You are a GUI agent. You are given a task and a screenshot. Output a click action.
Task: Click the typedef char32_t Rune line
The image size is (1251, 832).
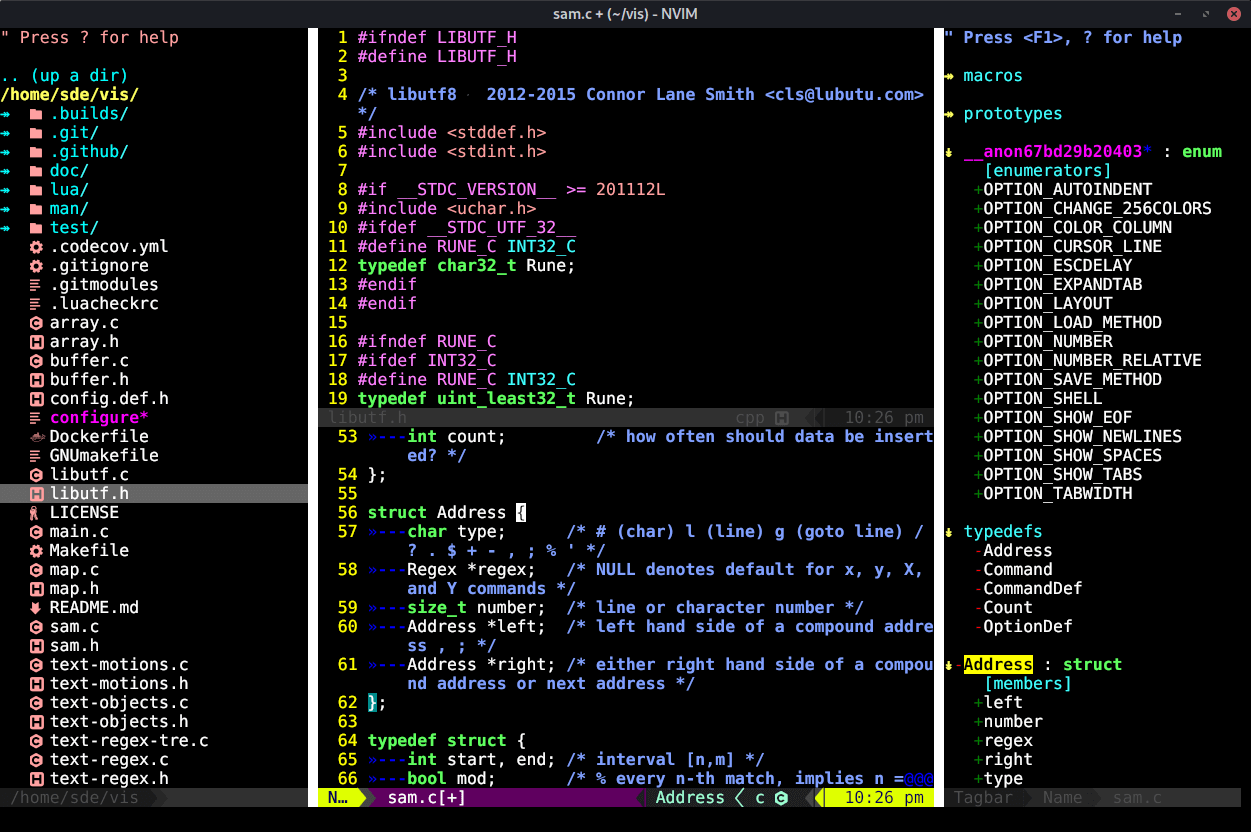[466, 266]
